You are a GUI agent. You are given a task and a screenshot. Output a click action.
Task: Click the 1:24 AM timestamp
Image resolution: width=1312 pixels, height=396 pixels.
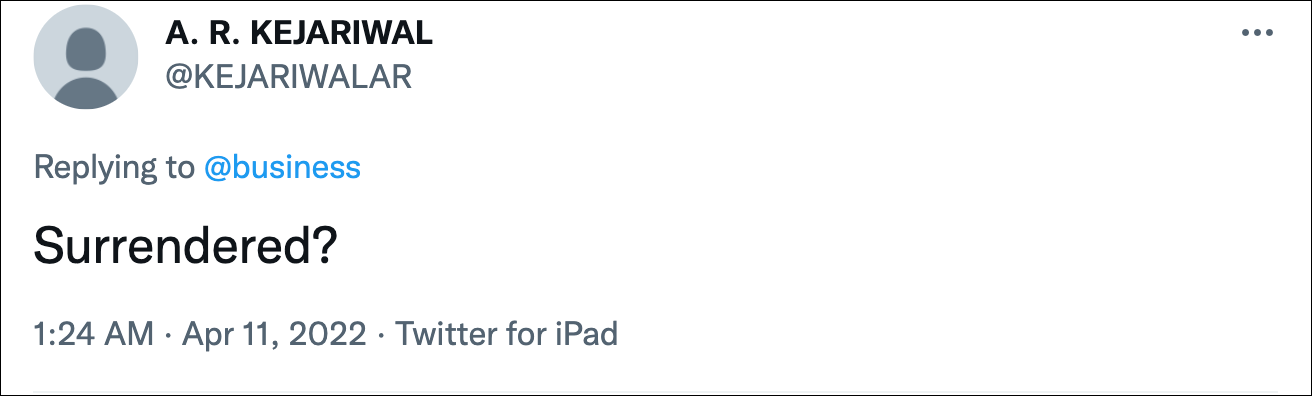[94, 333]
